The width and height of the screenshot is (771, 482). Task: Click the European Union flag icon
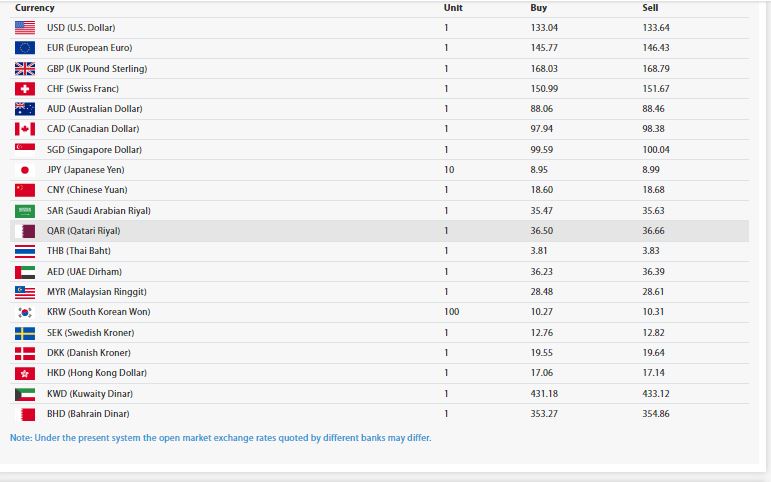pyautogui.click(x=25, y=48)
